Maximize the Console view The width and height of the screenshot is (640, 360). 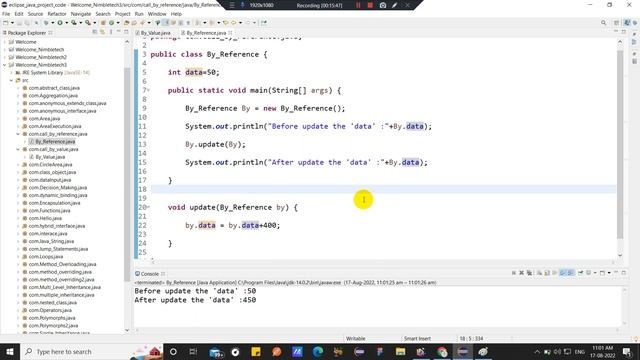pos(624,273)
